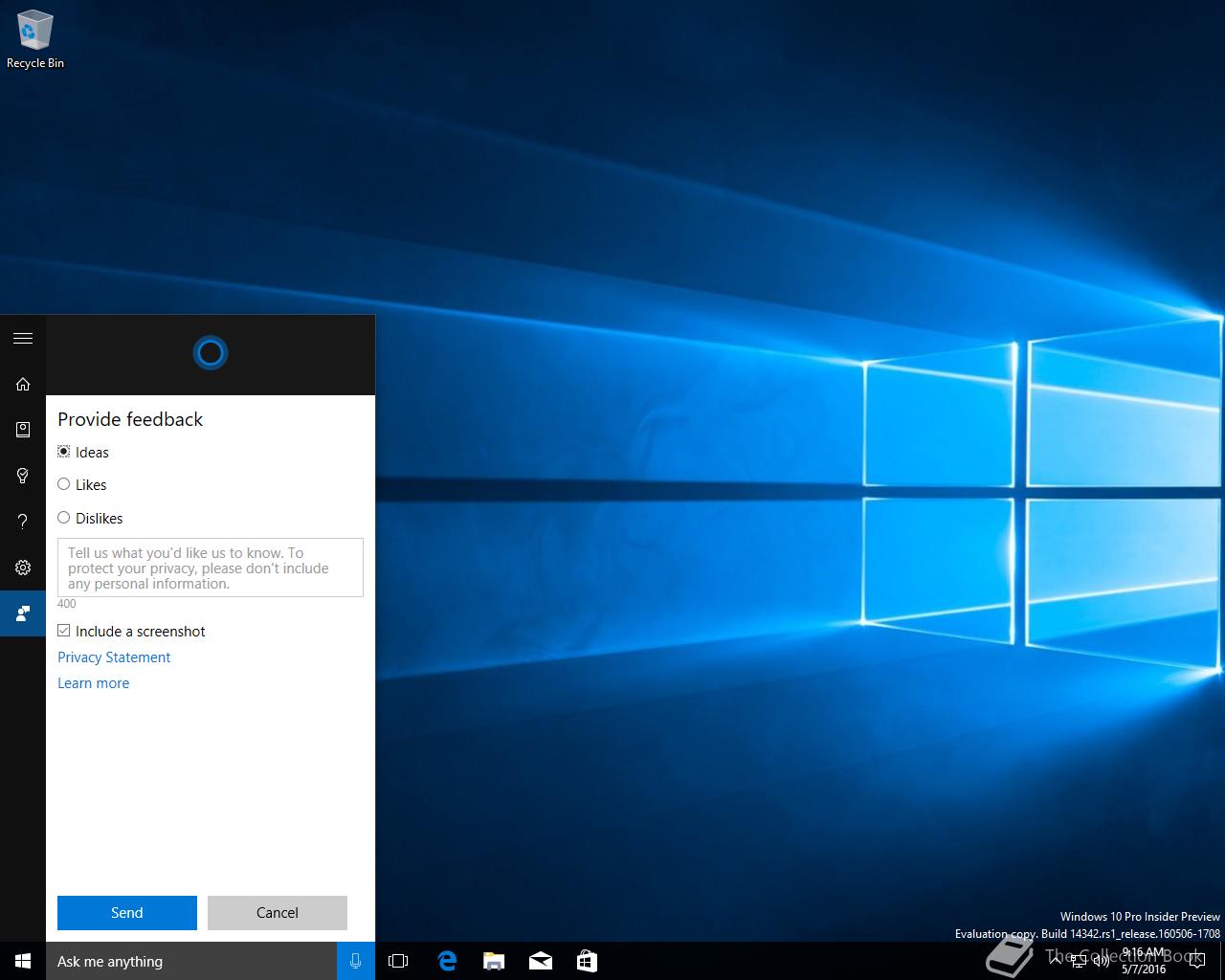The width and height of the screenshot is (1225, 980).
Task: Select the Ideas radio button
Action: pos(64,452)
